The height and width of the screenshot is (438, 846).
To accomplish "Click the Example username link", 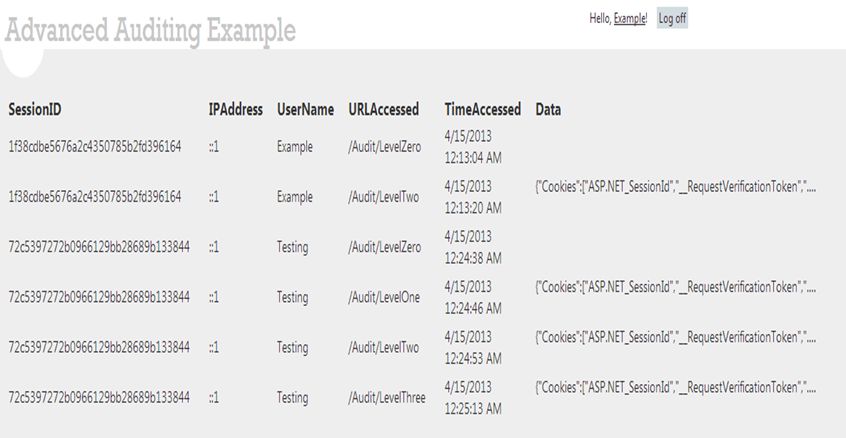I will point(629,18).
